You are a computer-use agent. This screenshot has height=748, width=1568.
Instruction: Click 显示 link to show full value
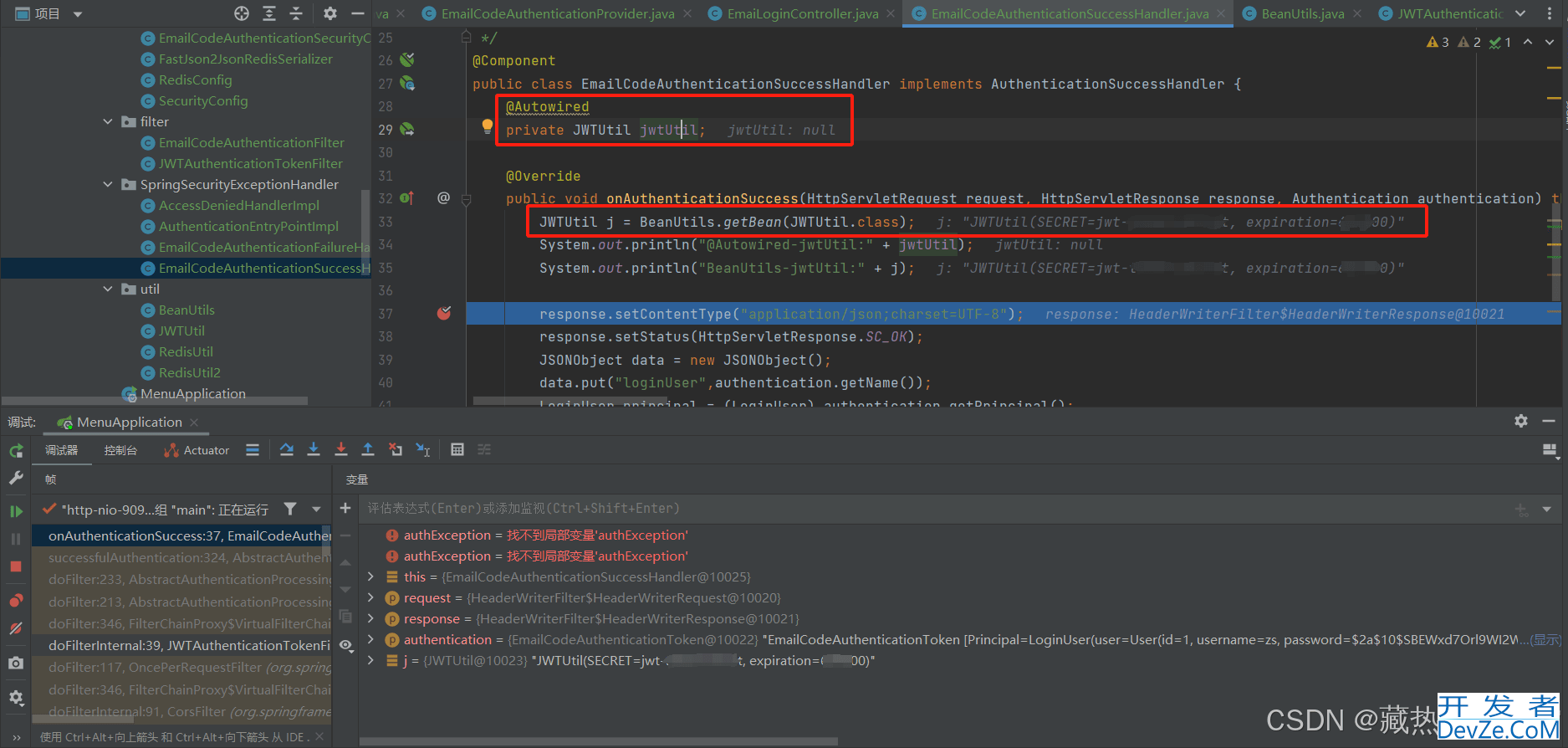(x=1545, y=639)
